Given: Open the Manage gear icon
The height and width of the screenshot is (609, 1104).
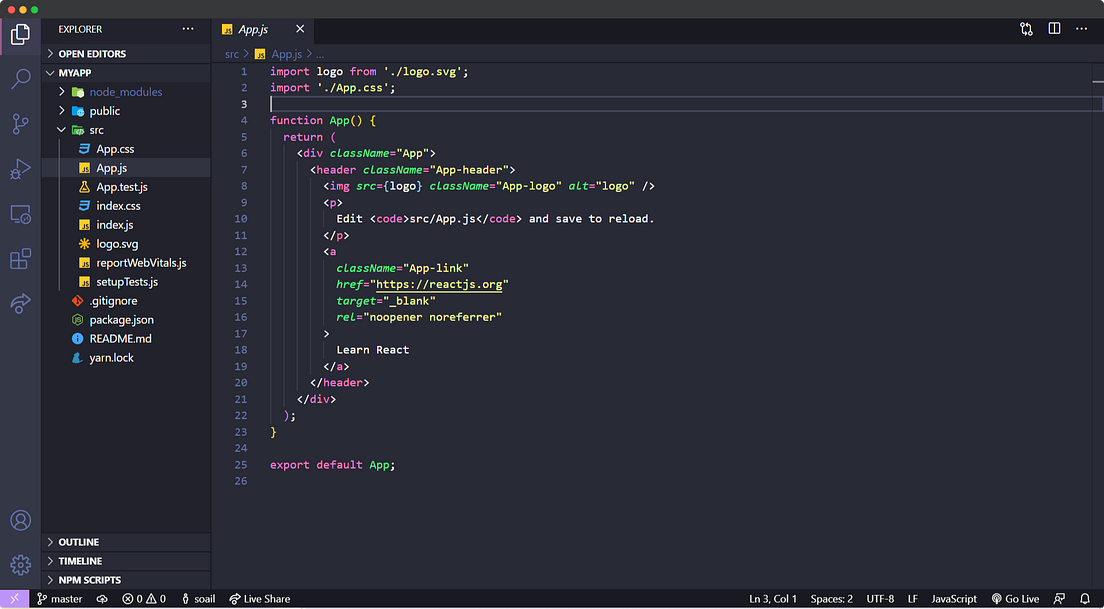Looking at the screenshot, I should tap(20, 566).
